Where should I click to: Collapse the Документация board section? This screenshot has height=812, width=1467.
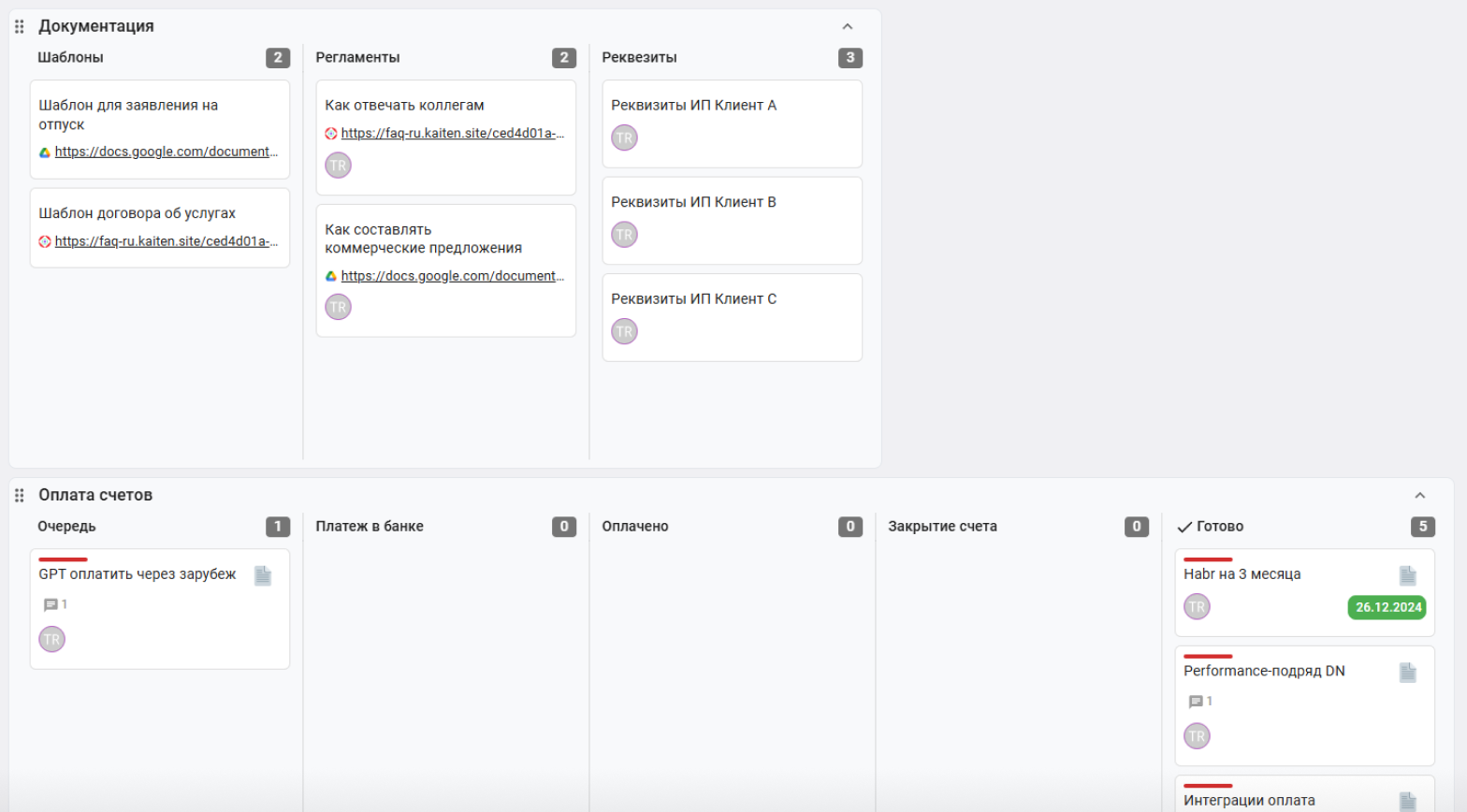(x=848, y=27)
